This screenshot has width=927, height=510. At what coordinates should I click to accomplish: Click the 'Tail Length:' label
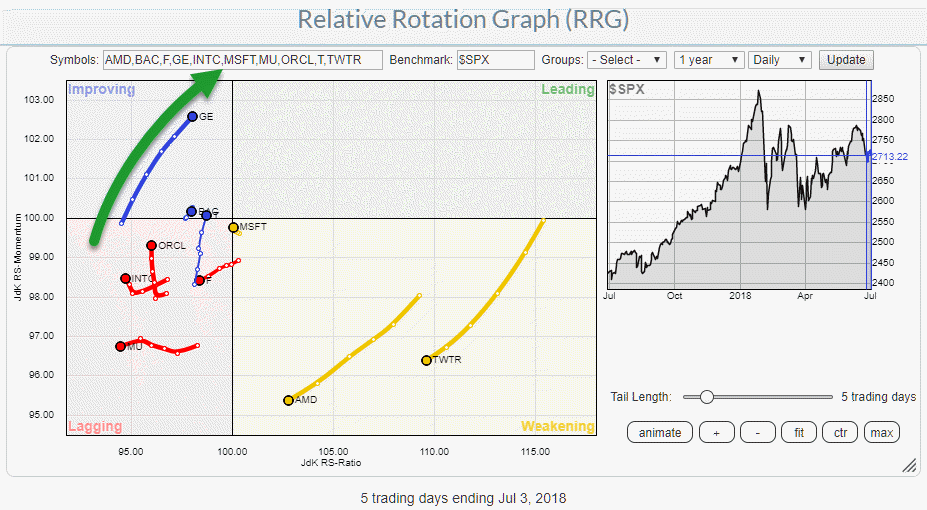pos(641,397)
